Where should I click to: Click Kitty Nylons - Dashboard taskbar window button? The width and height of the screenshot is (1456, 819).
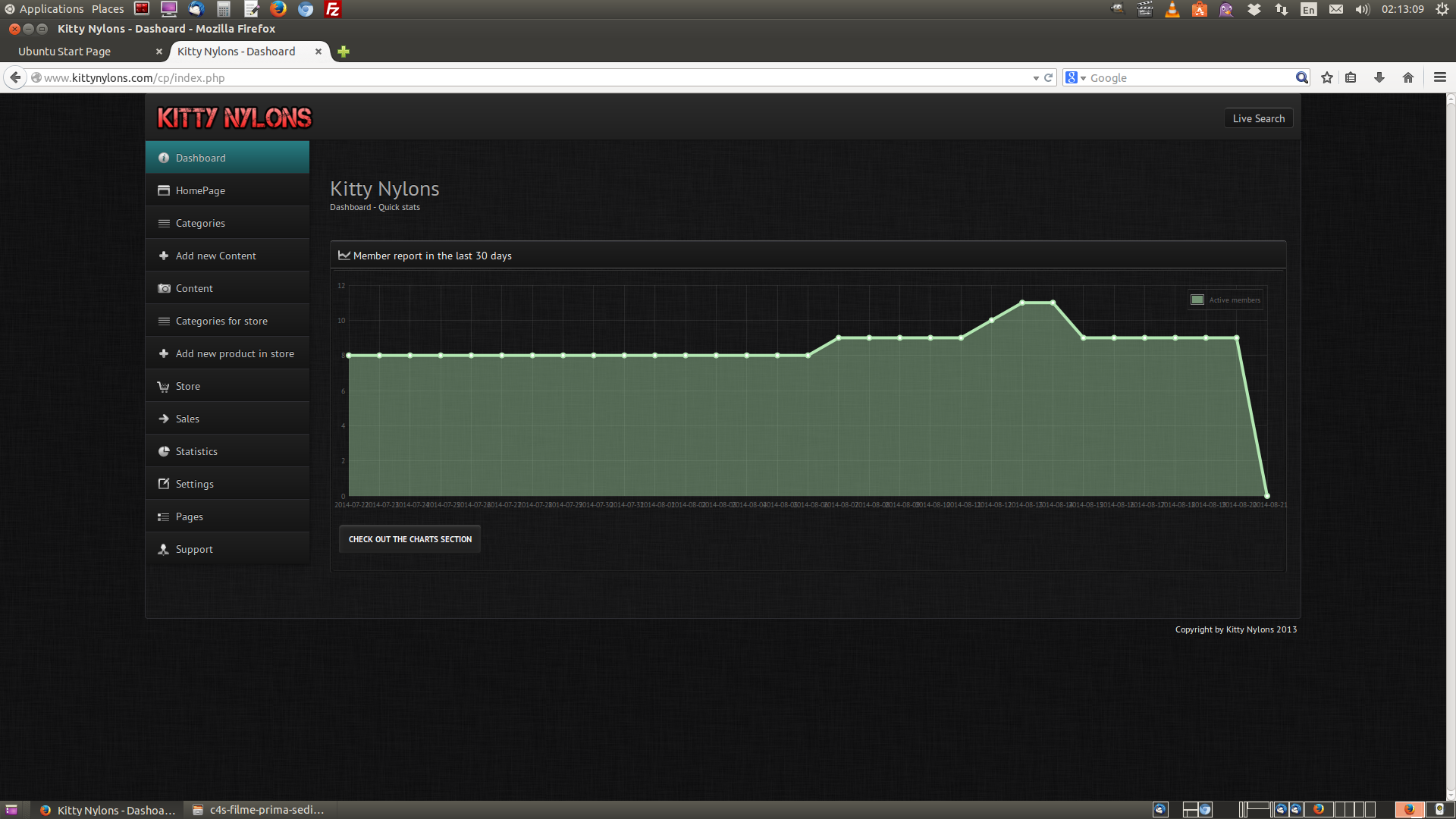(x=108, y=810)
